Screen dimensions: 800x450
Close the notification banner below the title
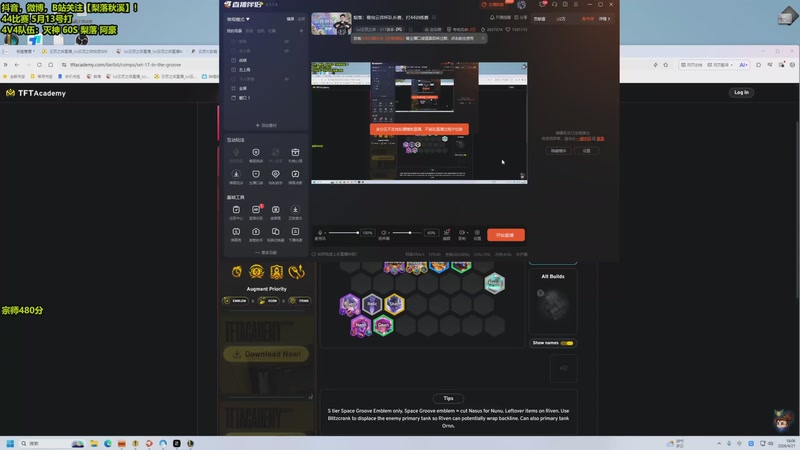tap(482, 38)
